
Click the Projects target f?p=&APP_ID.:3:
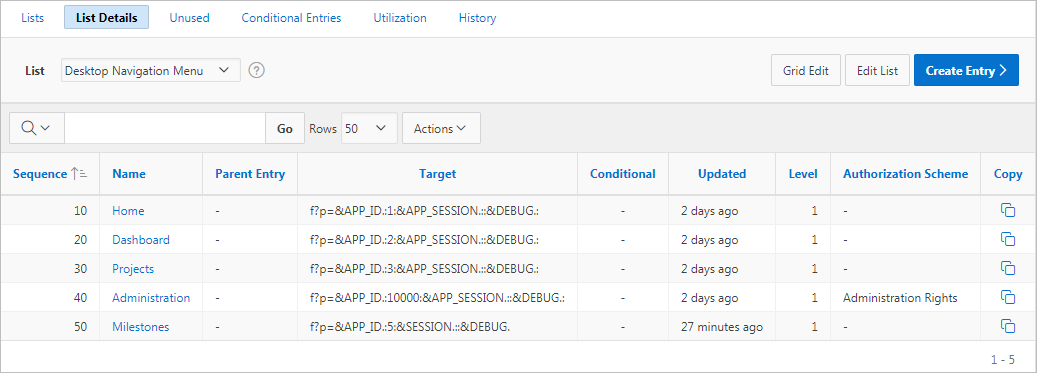tap(424, 269)
